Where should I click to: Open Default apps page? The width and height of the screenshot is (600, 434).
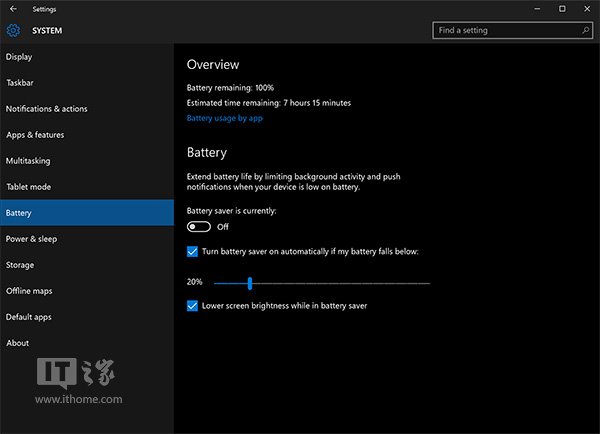30,317
